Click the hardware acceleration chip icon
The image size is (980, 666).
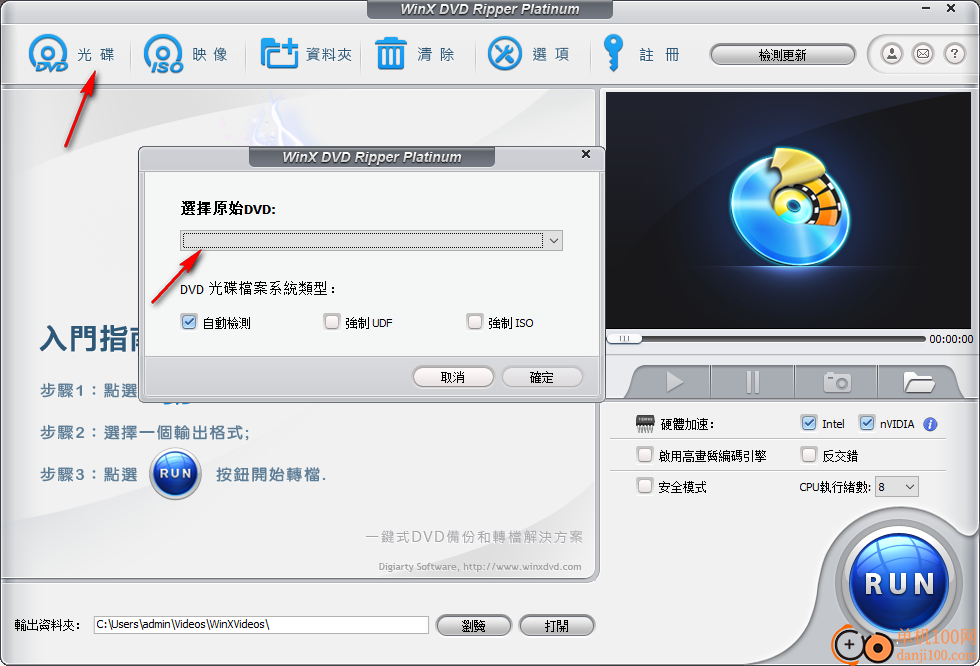(x=645, y=424)
